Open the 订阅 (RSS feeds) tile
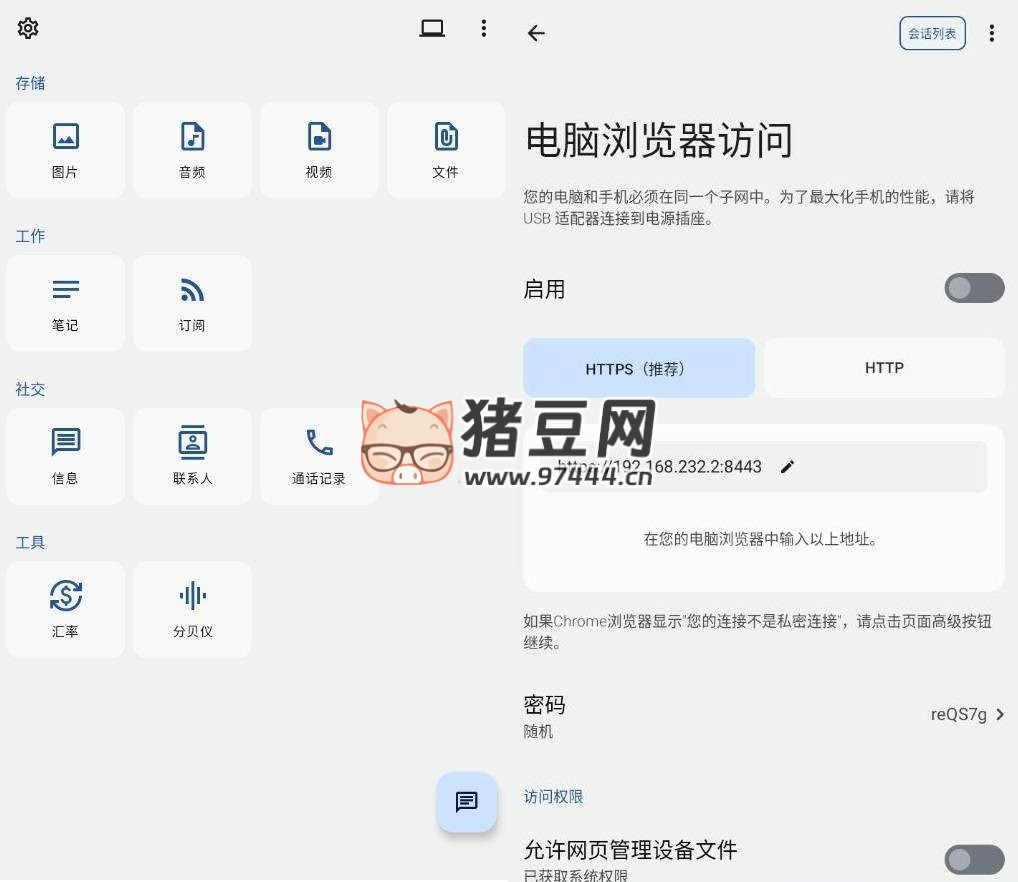 (x=192, y=303)
